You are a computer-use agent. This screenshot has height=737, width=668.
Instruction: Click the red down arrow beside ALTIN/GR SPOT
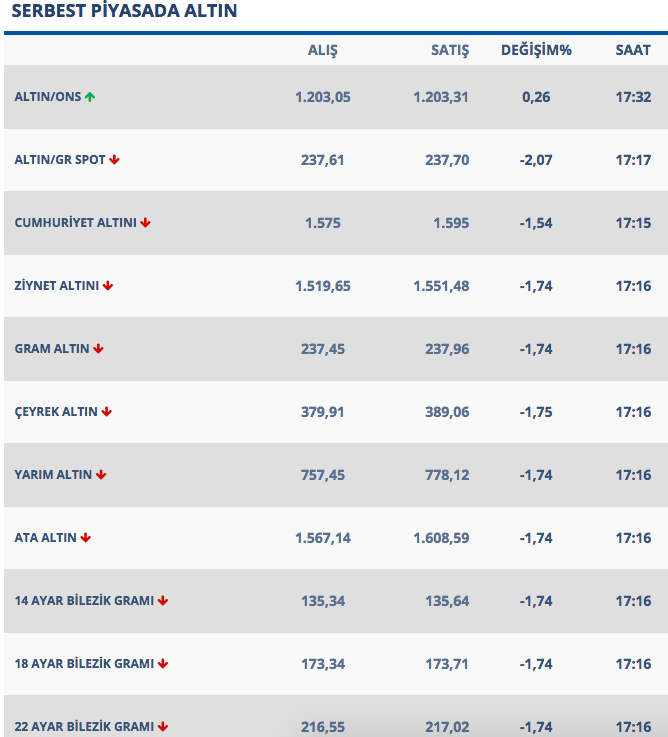coord(115,160)
